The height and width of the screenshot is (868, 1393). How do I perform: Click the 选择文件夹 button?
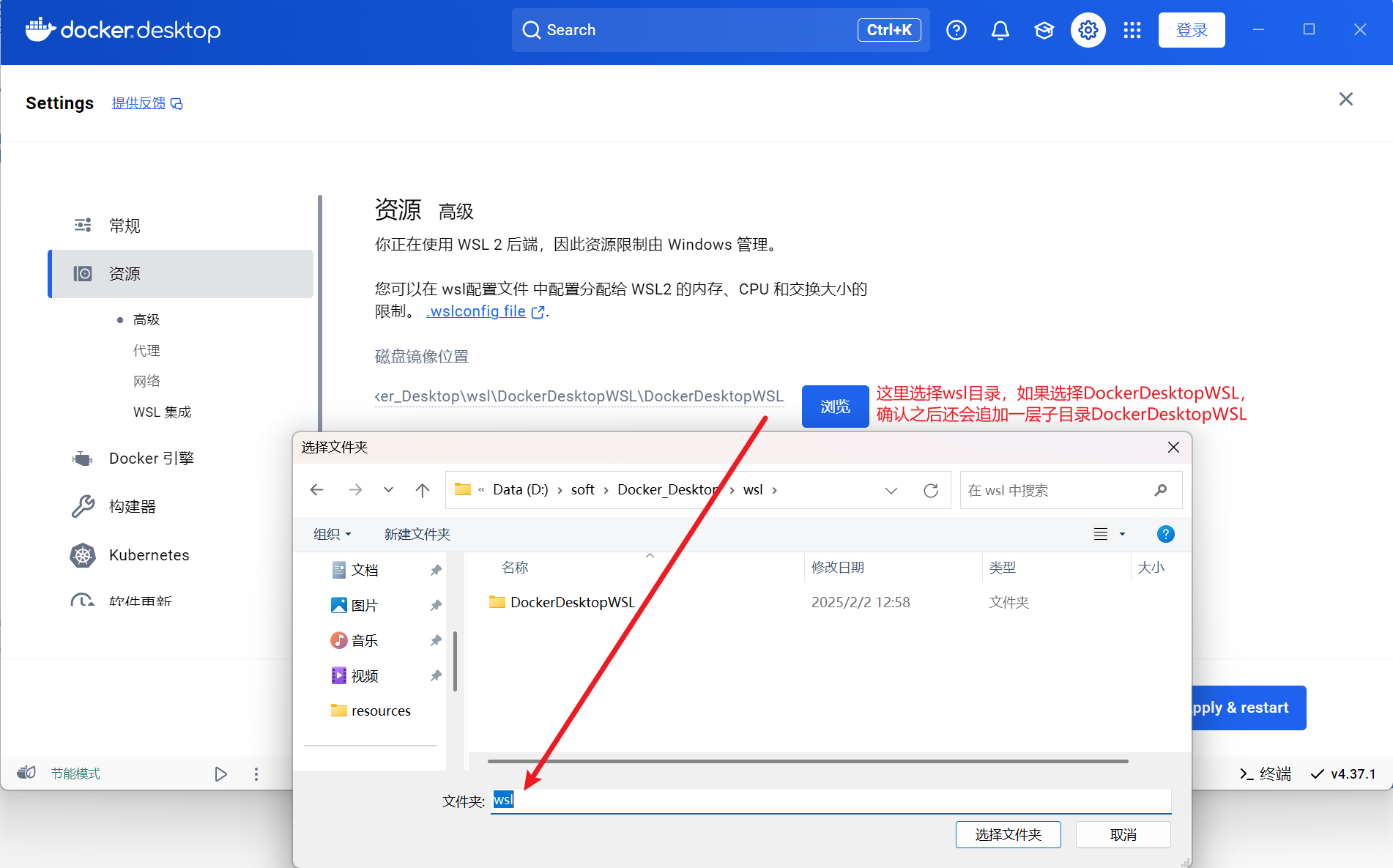(x=1008, y=834)
